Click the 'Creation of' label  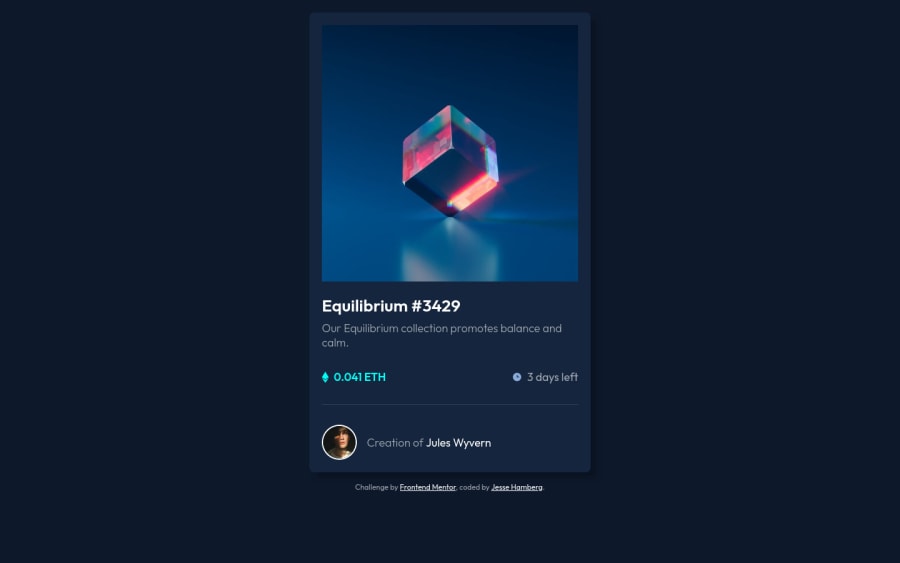click(395, 443)
